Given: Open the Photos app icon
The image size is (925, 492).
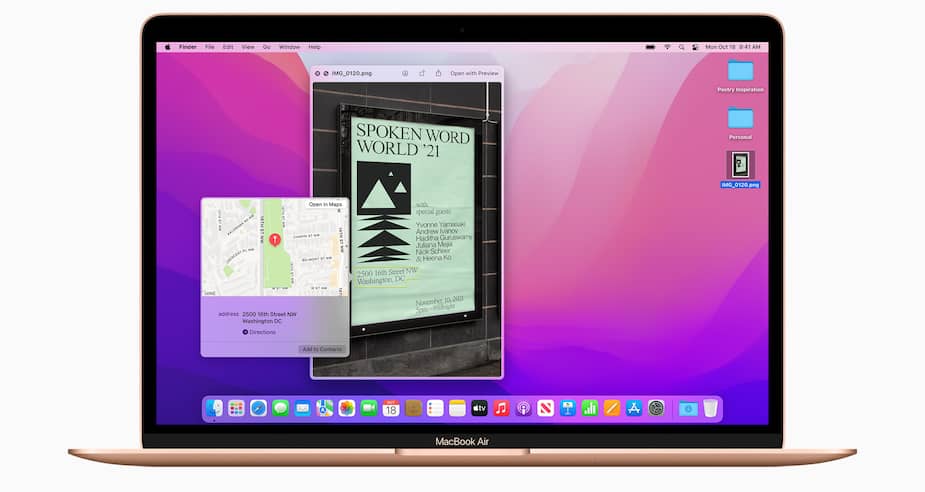Looking at the screenshot, I should click(x=347, y=408).
